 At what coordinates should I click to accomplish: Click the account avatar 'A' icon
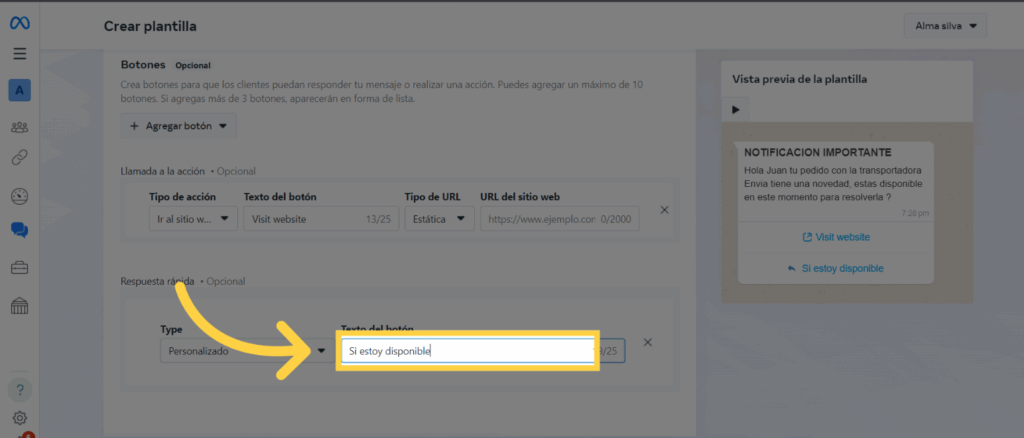click(20, 91)
